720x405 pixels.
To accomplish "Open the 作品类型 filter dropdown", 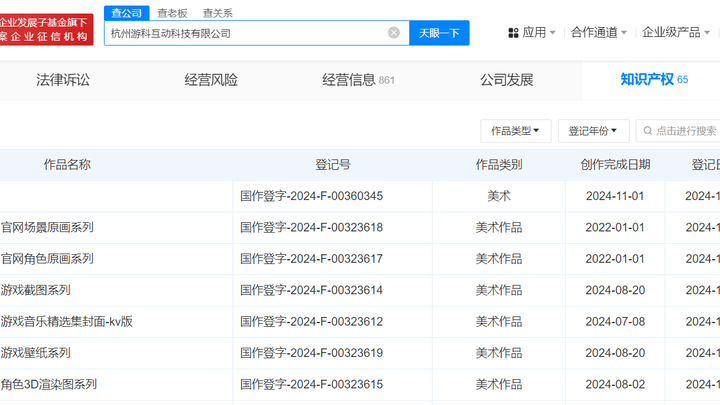I will click(x=515, y=131).
